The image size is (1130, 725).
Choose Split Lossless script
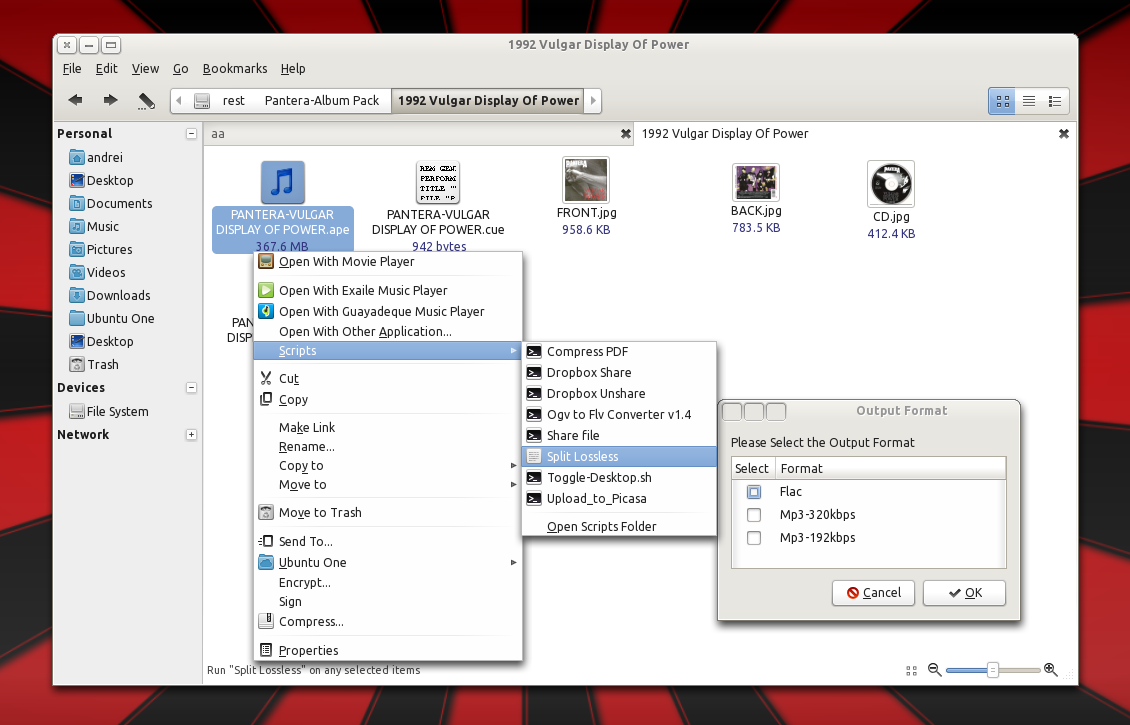[x=619, y=457]
